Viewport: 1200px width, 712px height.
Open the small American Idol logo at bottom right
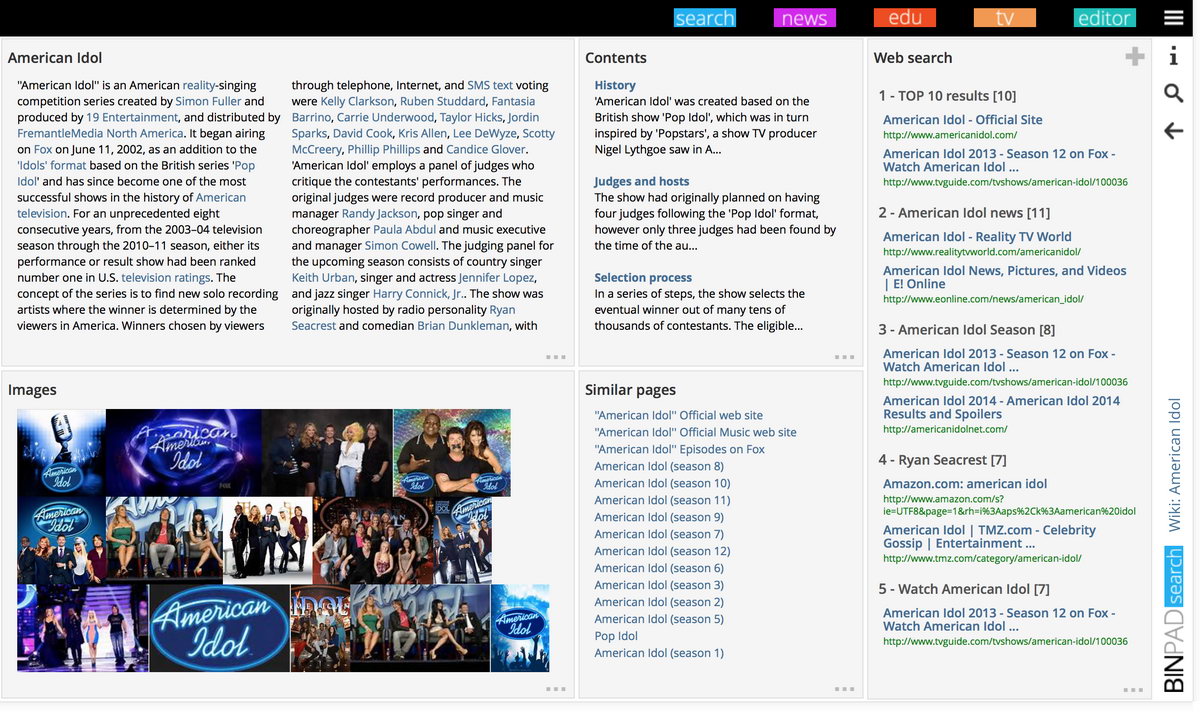[520, 627]
